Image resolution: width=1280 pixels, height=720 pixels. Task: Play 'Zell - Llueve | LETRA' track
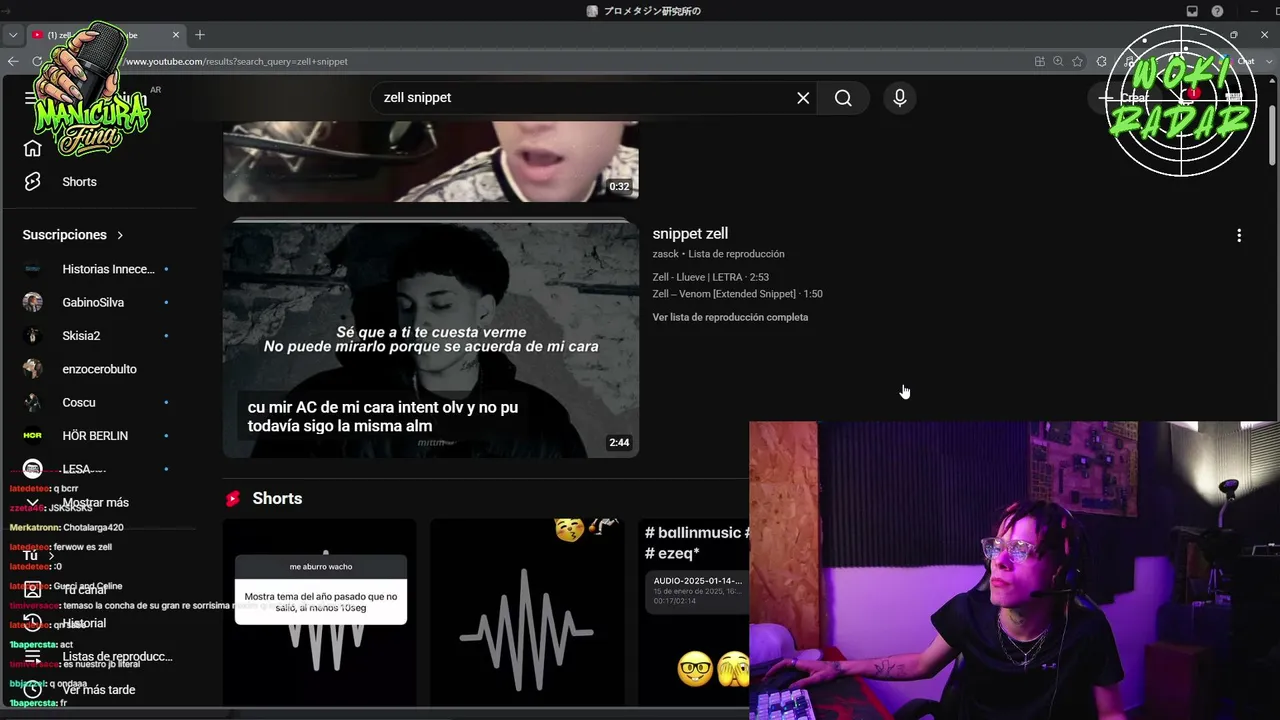[x=711, y=277]
